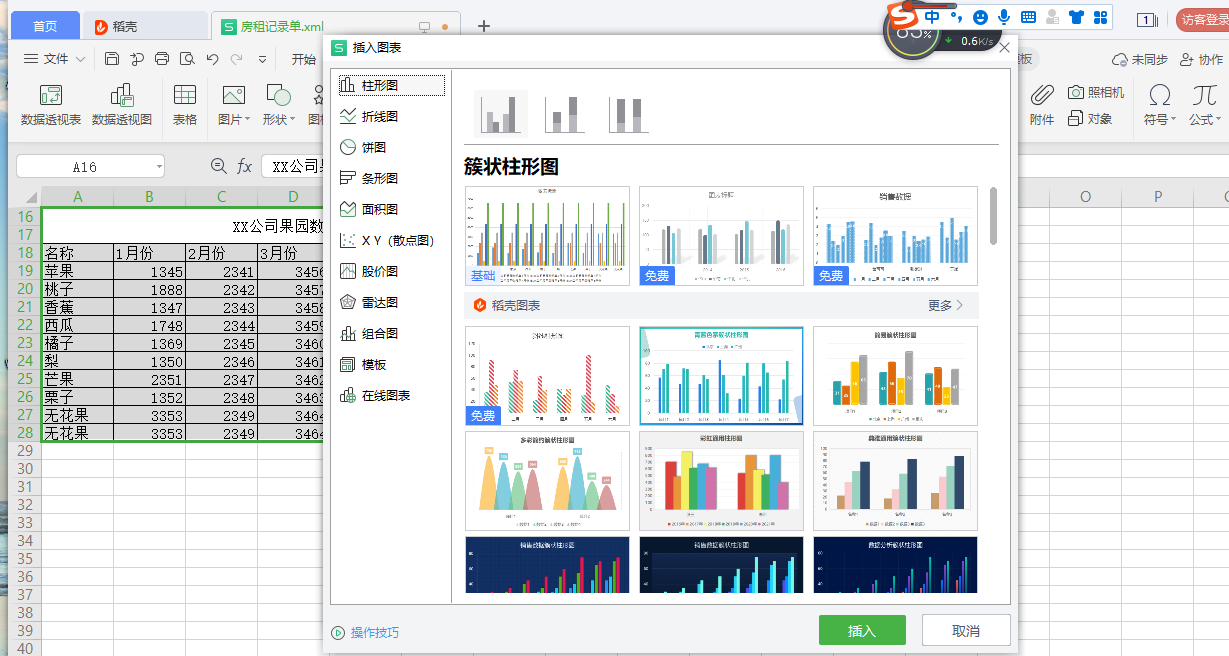This screenshot has width=1229, height=656.
Task: Select 折线图 line chart category
Action: tap(369, 117)
